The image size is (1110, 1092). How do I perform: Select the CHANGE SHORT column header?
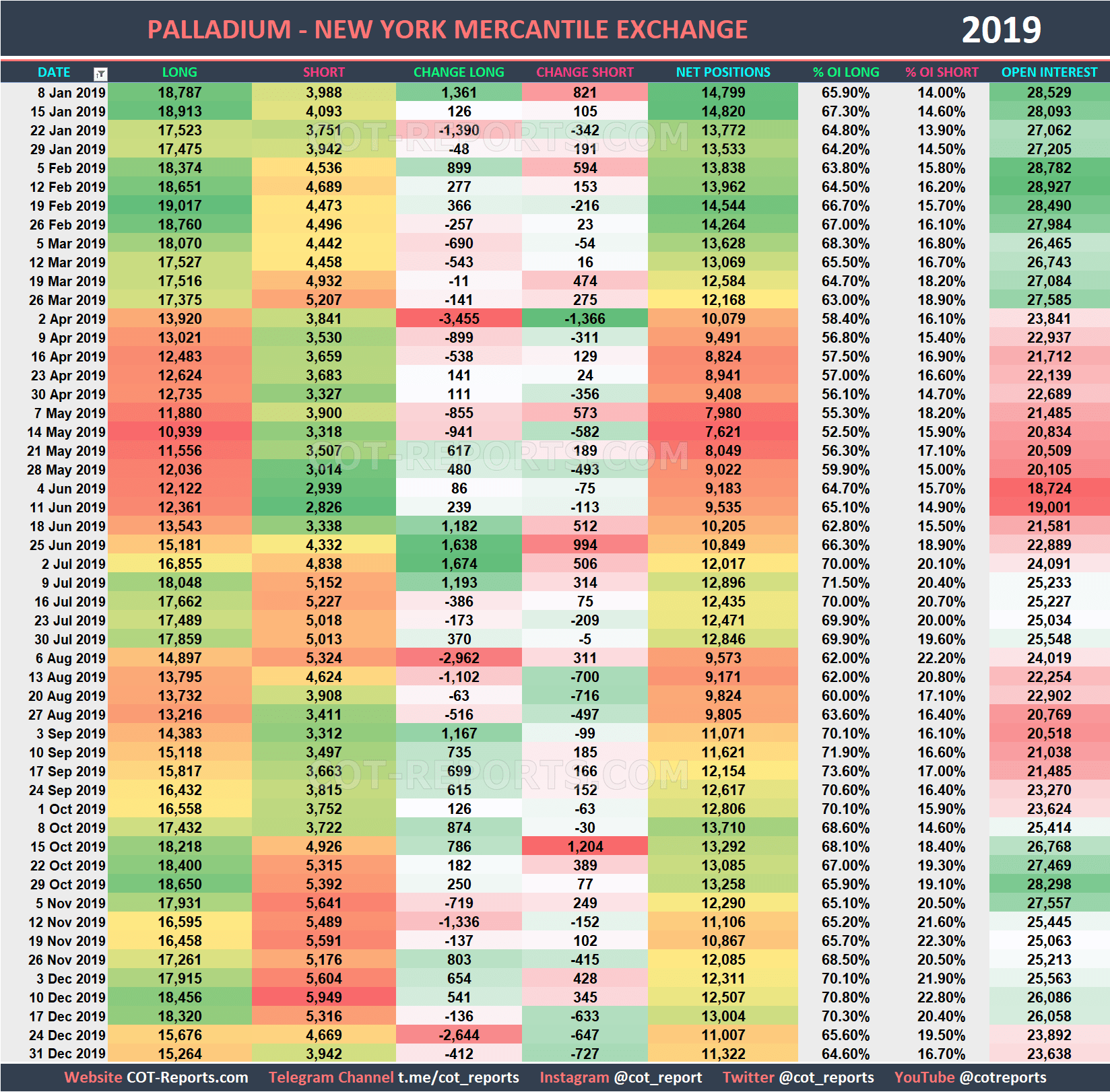click(583, 72)
